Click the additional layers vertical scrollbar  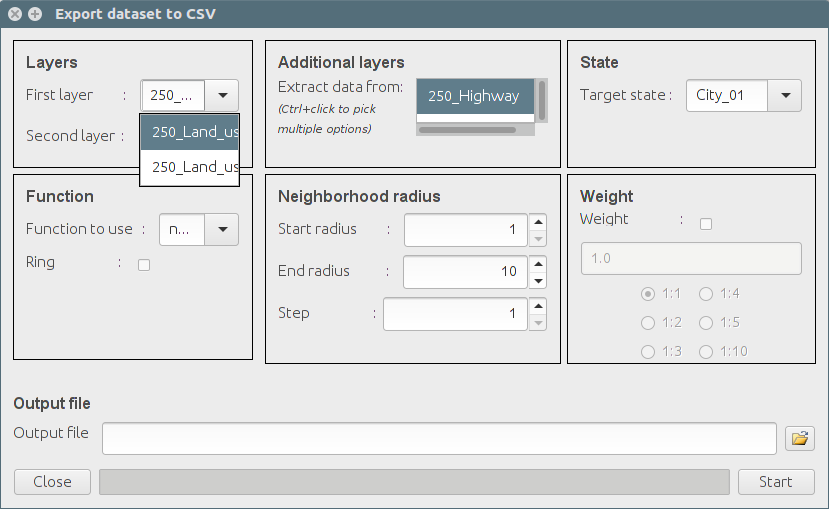541,100
